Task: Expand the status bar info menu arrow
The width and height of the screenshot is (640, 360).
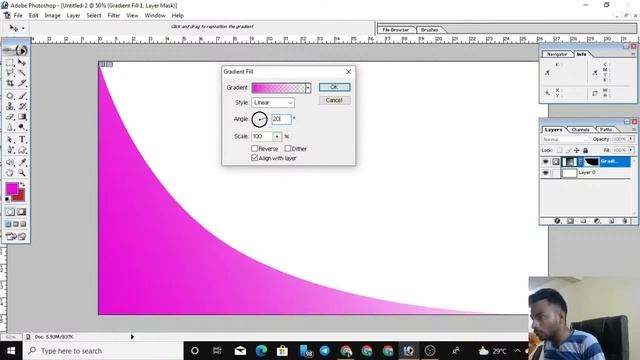Action: [132, 337]
